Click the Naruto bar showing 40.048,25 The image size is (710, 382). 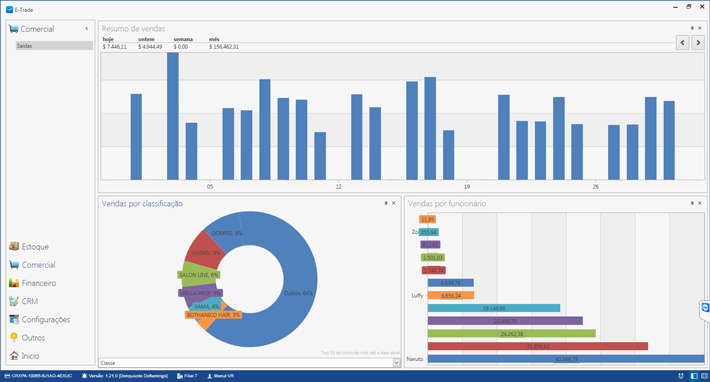[566, 359]
